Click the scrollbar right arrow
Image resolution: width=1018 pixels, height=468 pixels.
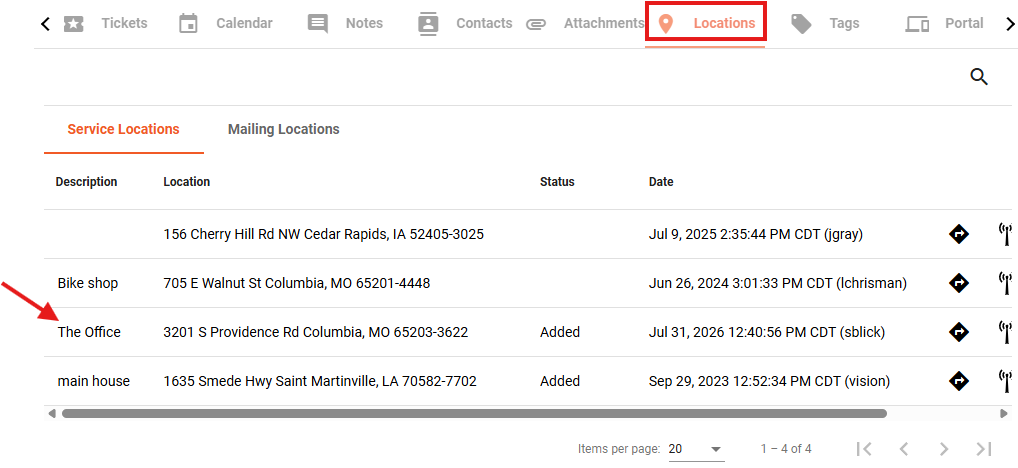pos(1004,413)
